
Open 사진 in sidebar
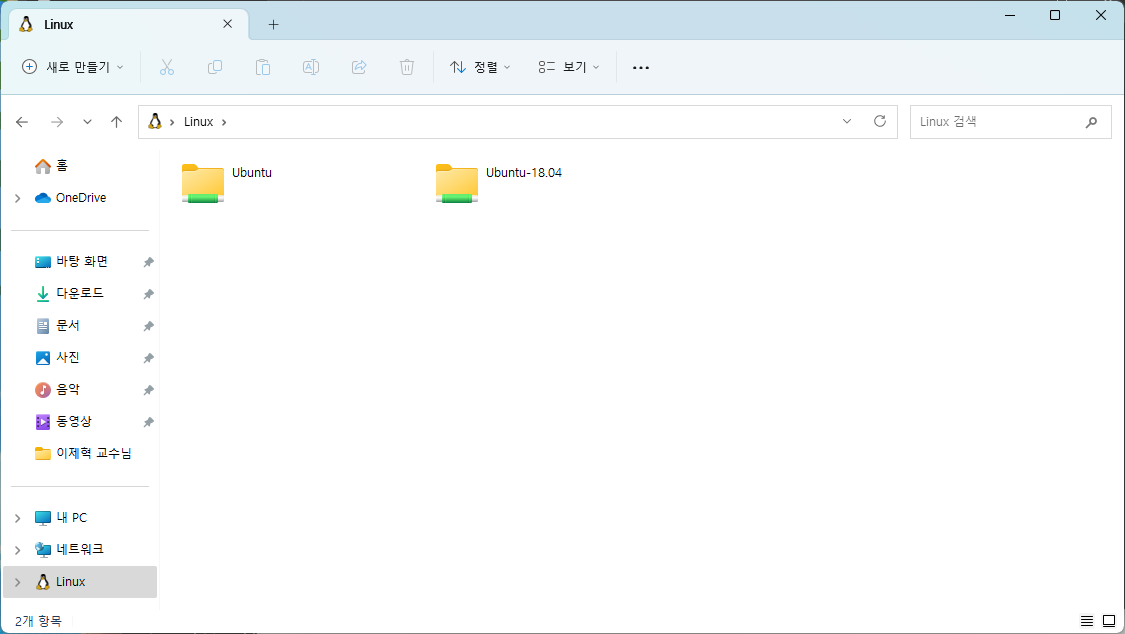57,357
